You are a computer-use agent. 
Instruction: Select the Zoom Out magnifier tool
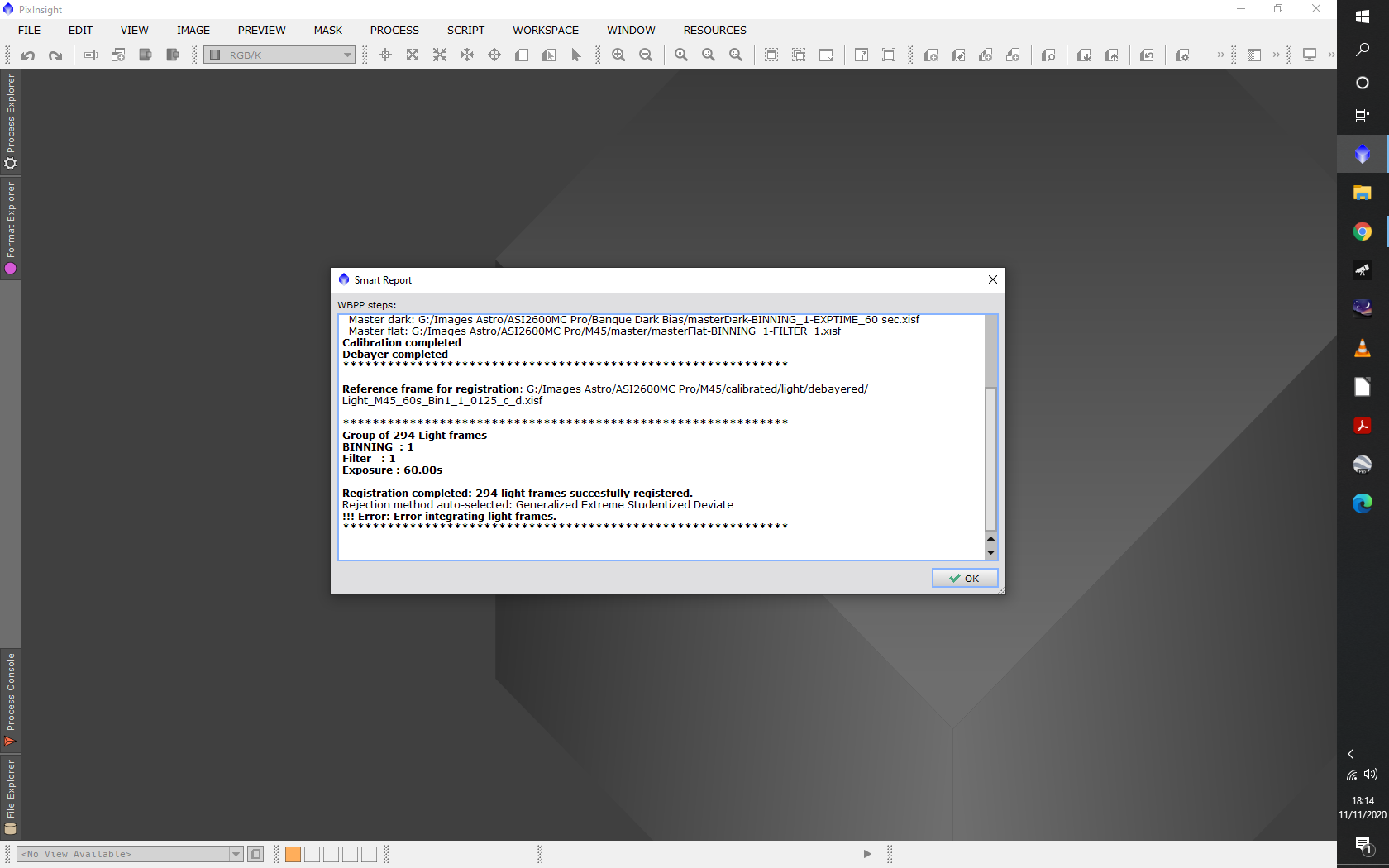pos(646,55)
